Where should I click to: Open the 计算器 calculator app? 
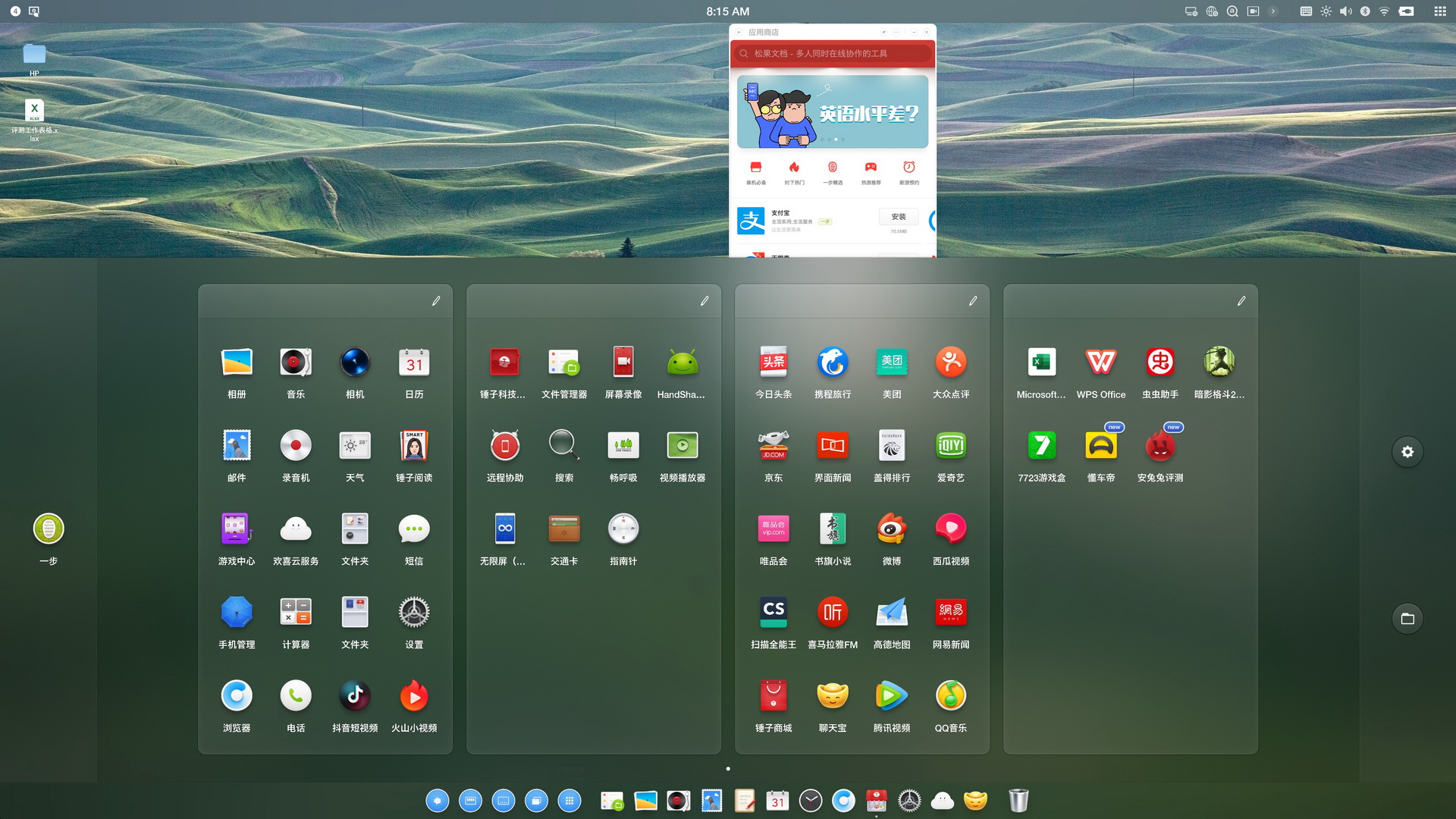[x=295, y=613]
